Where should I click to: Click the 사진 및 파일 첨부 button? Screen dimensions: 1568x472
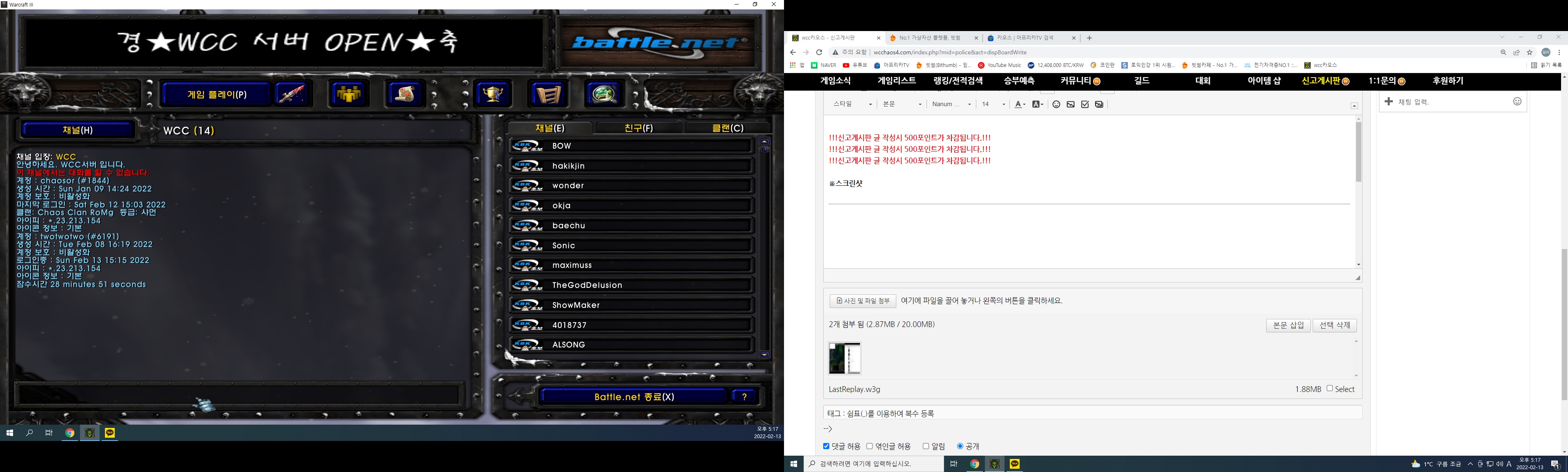pos(862,301)
